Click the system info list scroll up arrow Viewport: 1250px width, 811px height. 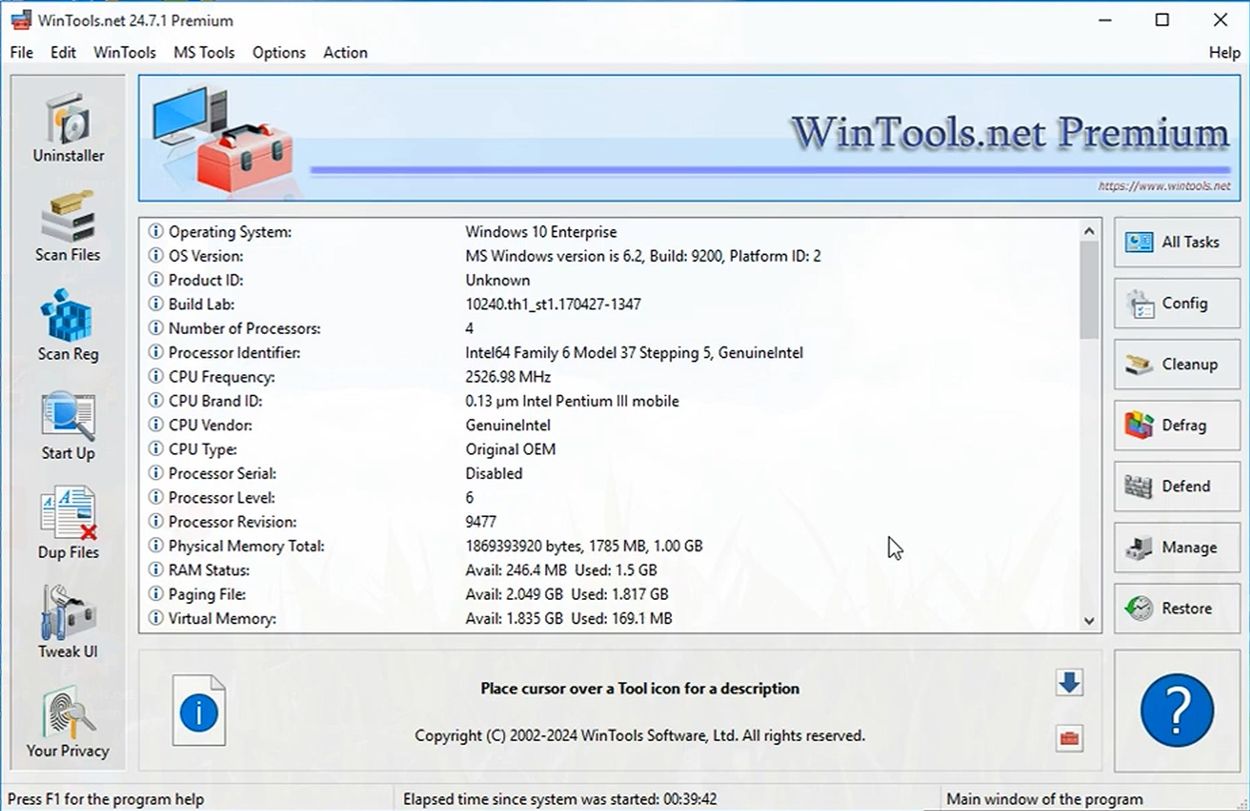tap(1089, 231)
